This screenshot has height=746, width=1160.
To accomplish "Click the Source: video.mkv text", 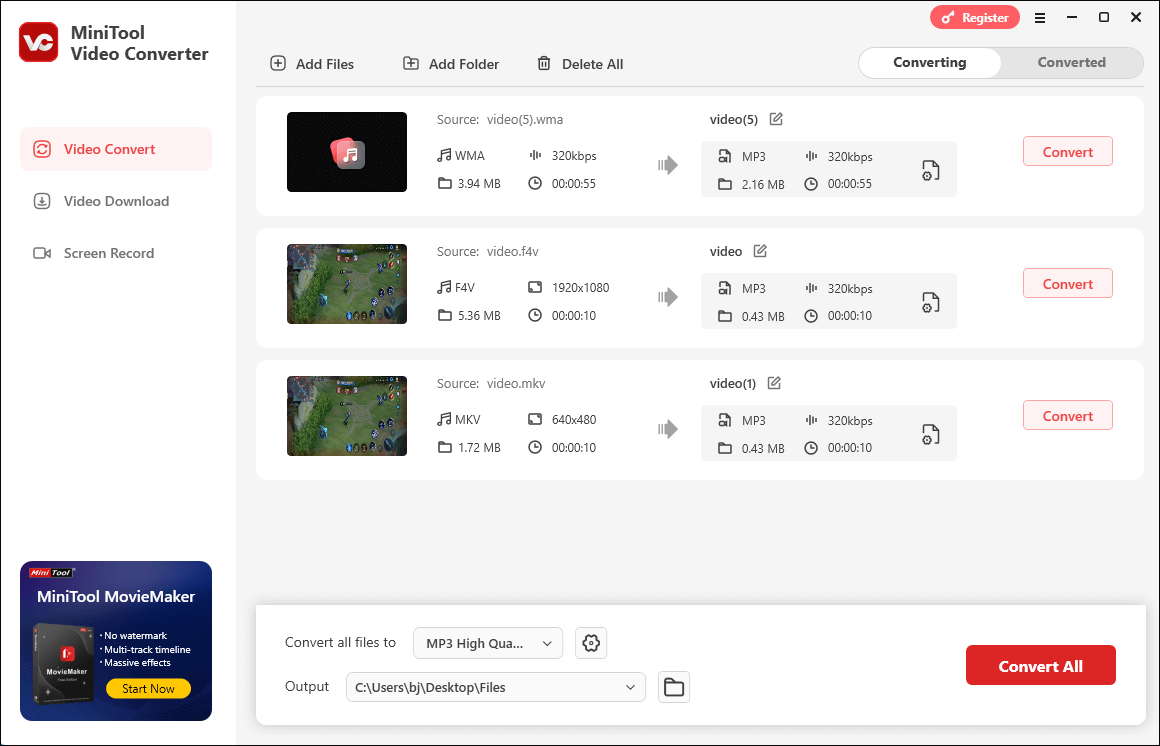I will 490,383.
